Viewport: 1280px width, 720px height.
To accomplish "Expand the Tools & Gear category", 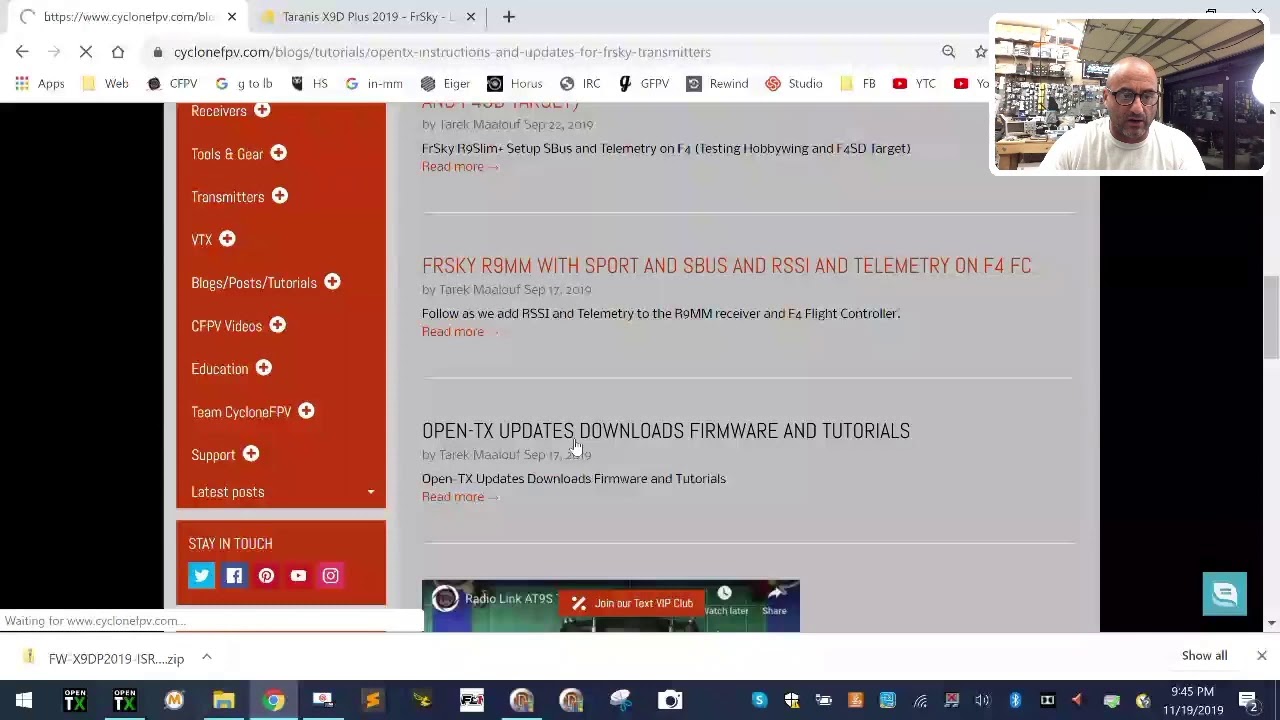I will (278, 153).
